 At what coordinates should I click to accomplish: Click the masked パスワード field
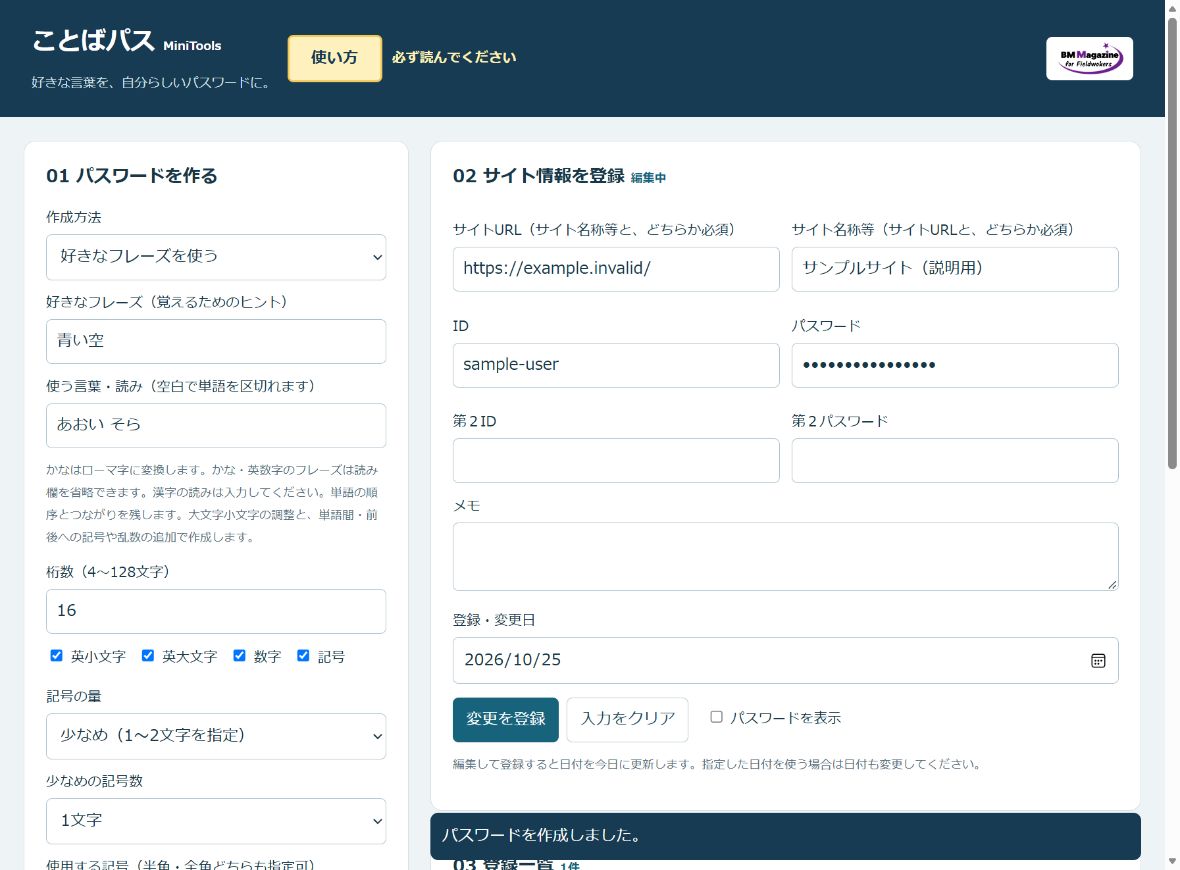point(954,365)
